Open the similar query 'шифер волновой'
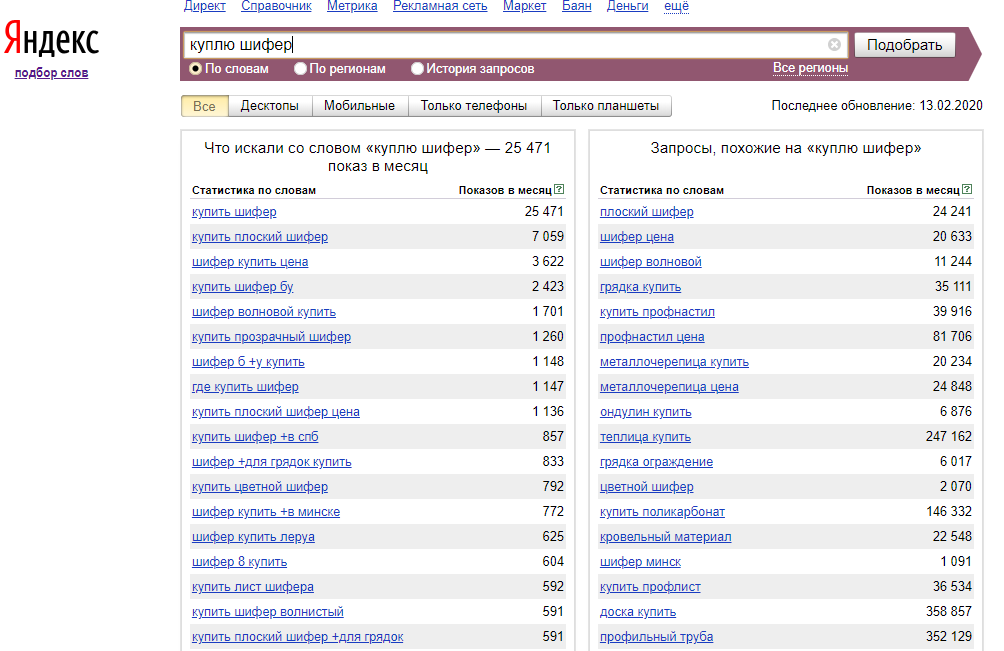This screenshot has height=651, width=1004. point(651,262)
